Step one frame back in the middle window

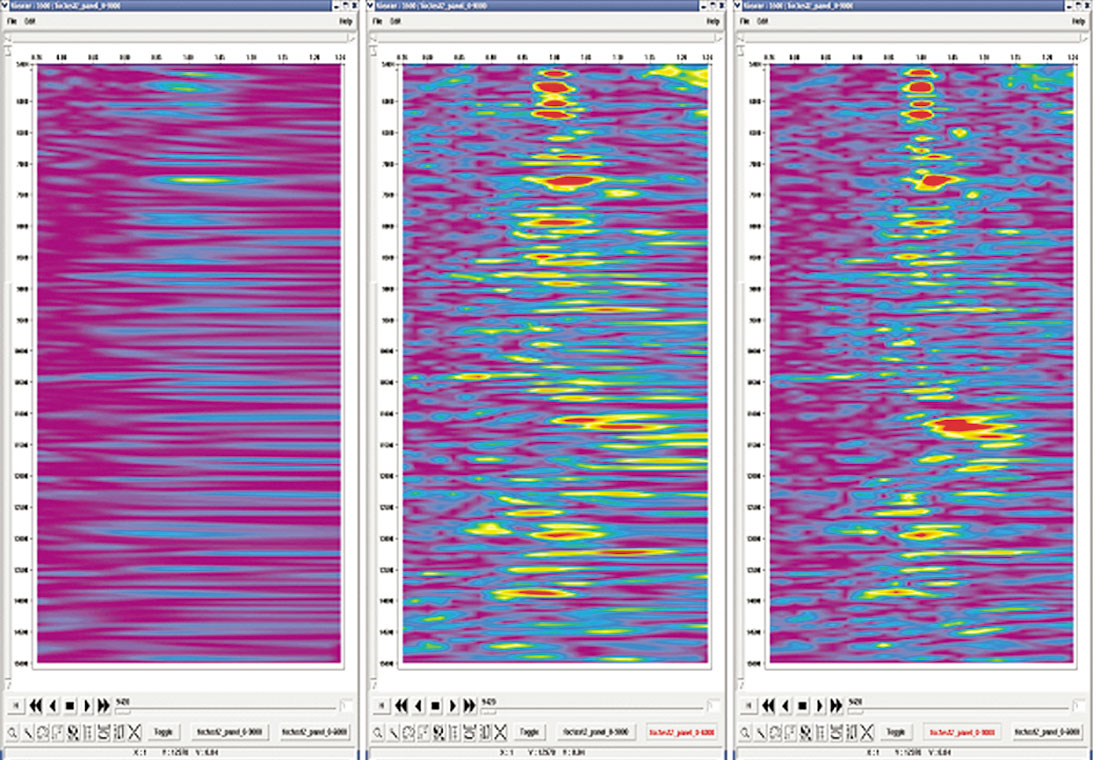click(419, 705)
